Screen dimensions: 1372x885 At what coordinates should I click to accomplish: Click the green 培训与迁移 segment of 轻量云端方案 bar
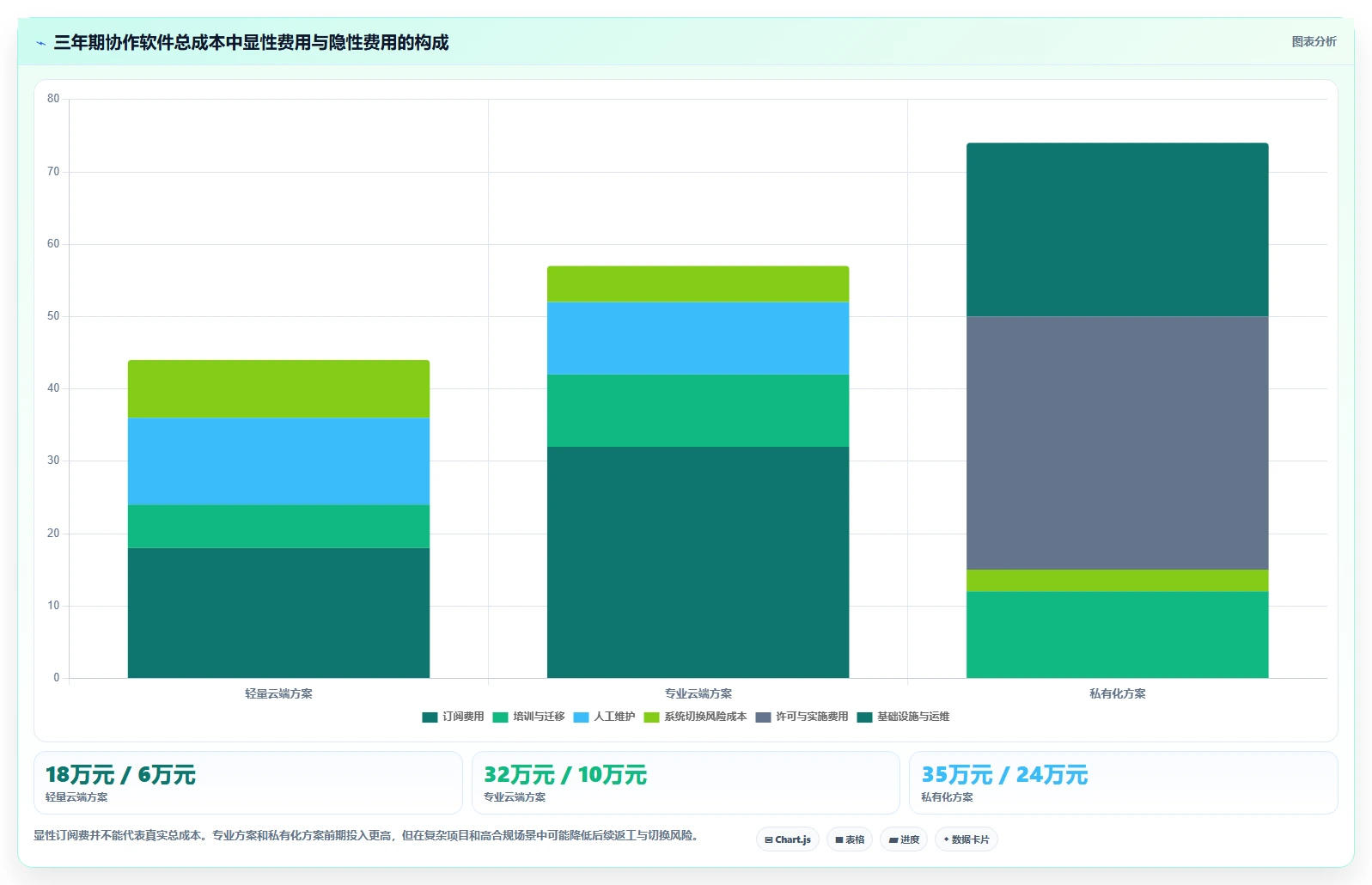point(278,526)
